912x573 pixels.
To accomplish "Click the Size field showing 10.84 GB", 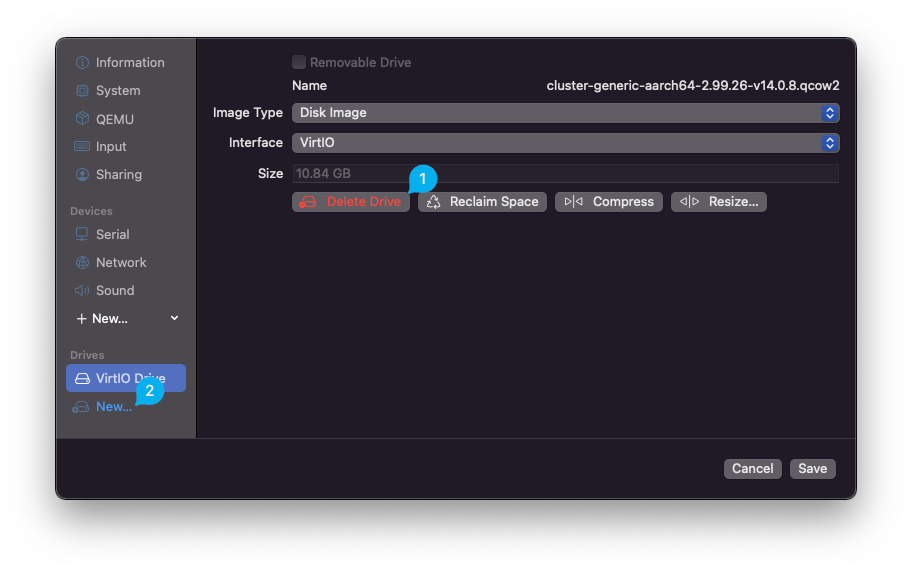I will pos(565,173).
